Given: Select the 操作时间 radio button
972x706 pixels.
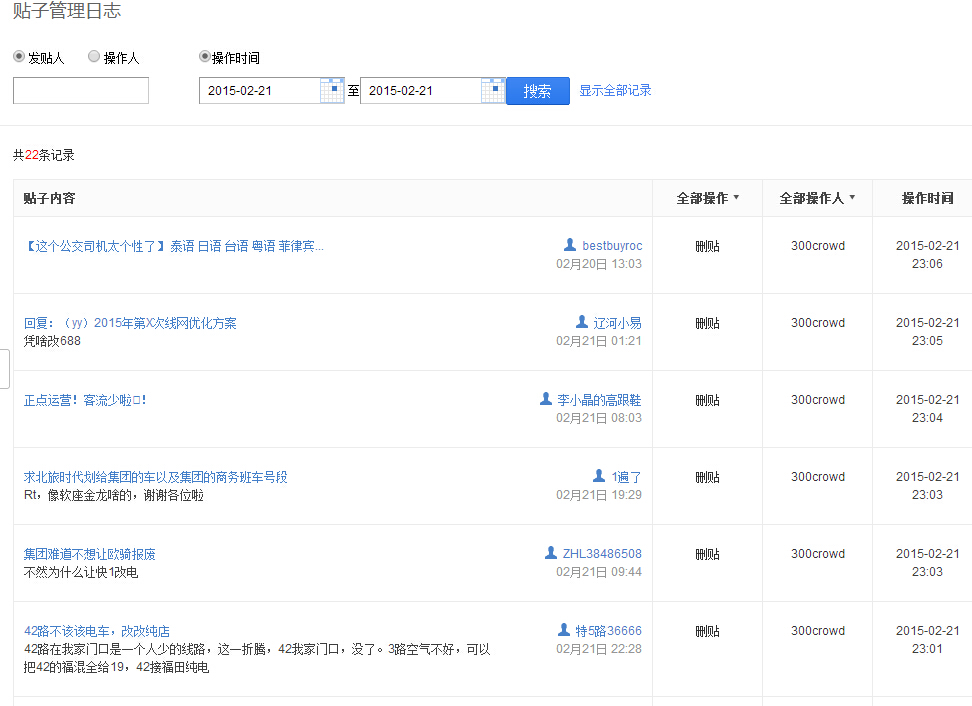Looking at the screenshot, I should 205,56.
